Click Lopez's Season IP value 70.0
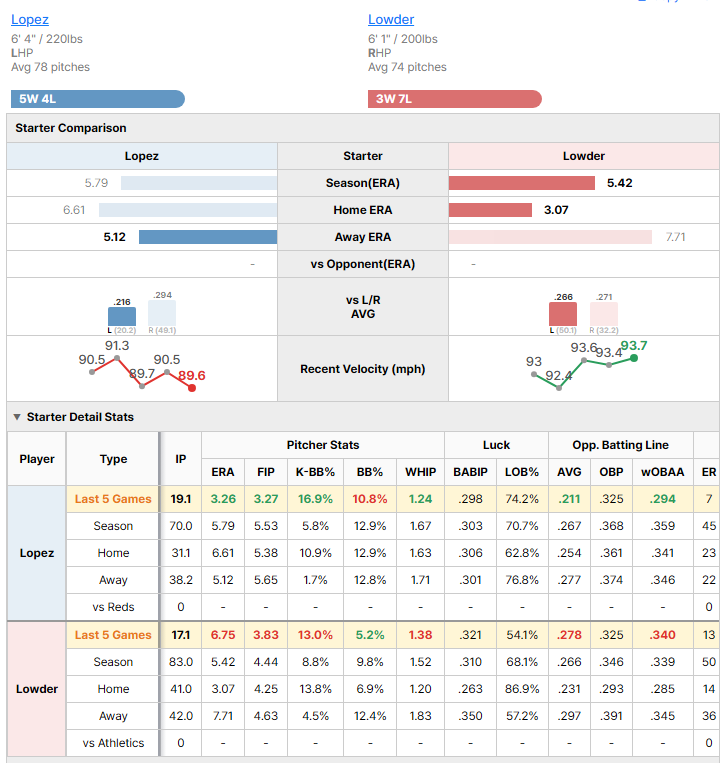Screen dimensions: 726x763 point(181,526)
